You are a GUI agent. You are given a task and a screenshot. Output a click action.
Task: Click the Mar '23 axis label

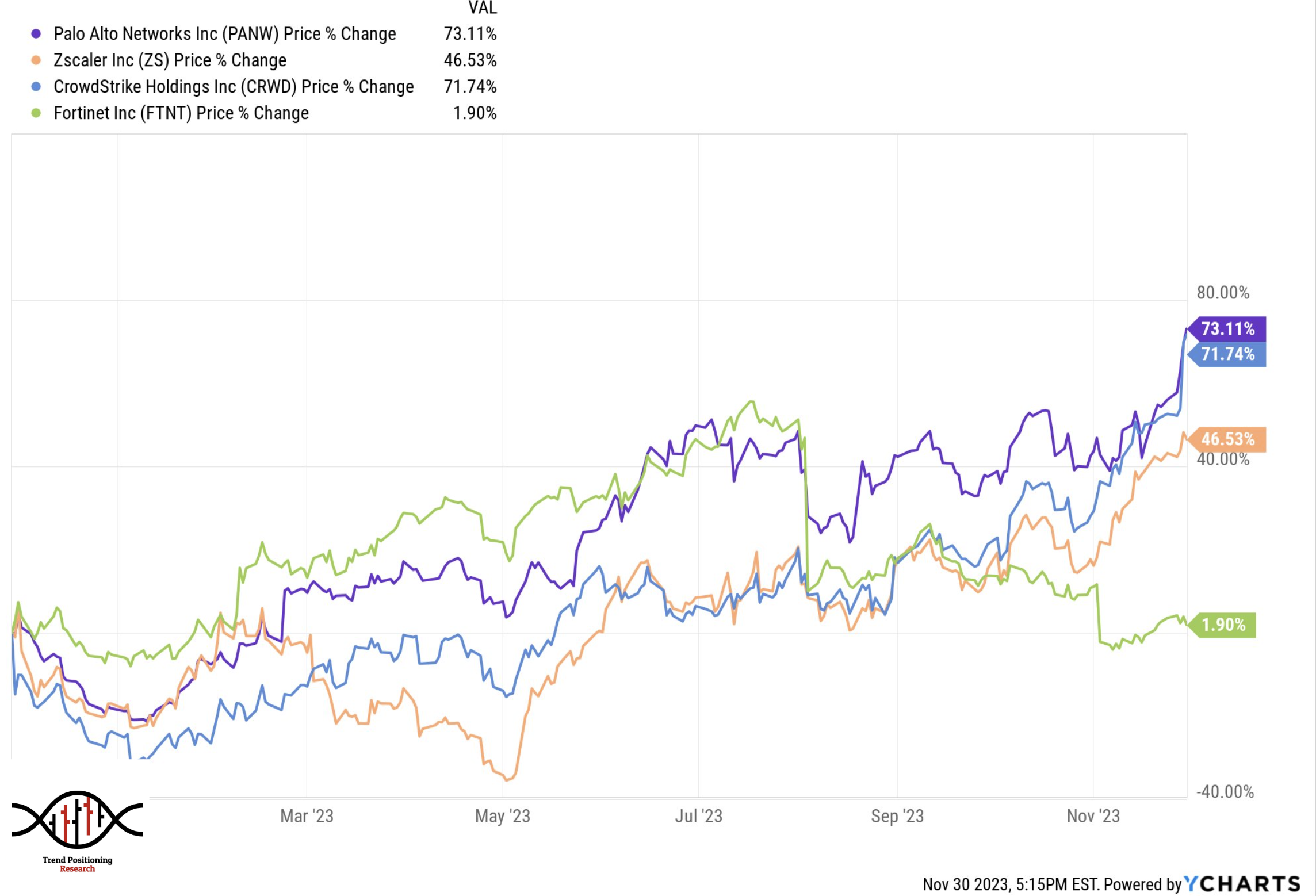tap(307, 816)
